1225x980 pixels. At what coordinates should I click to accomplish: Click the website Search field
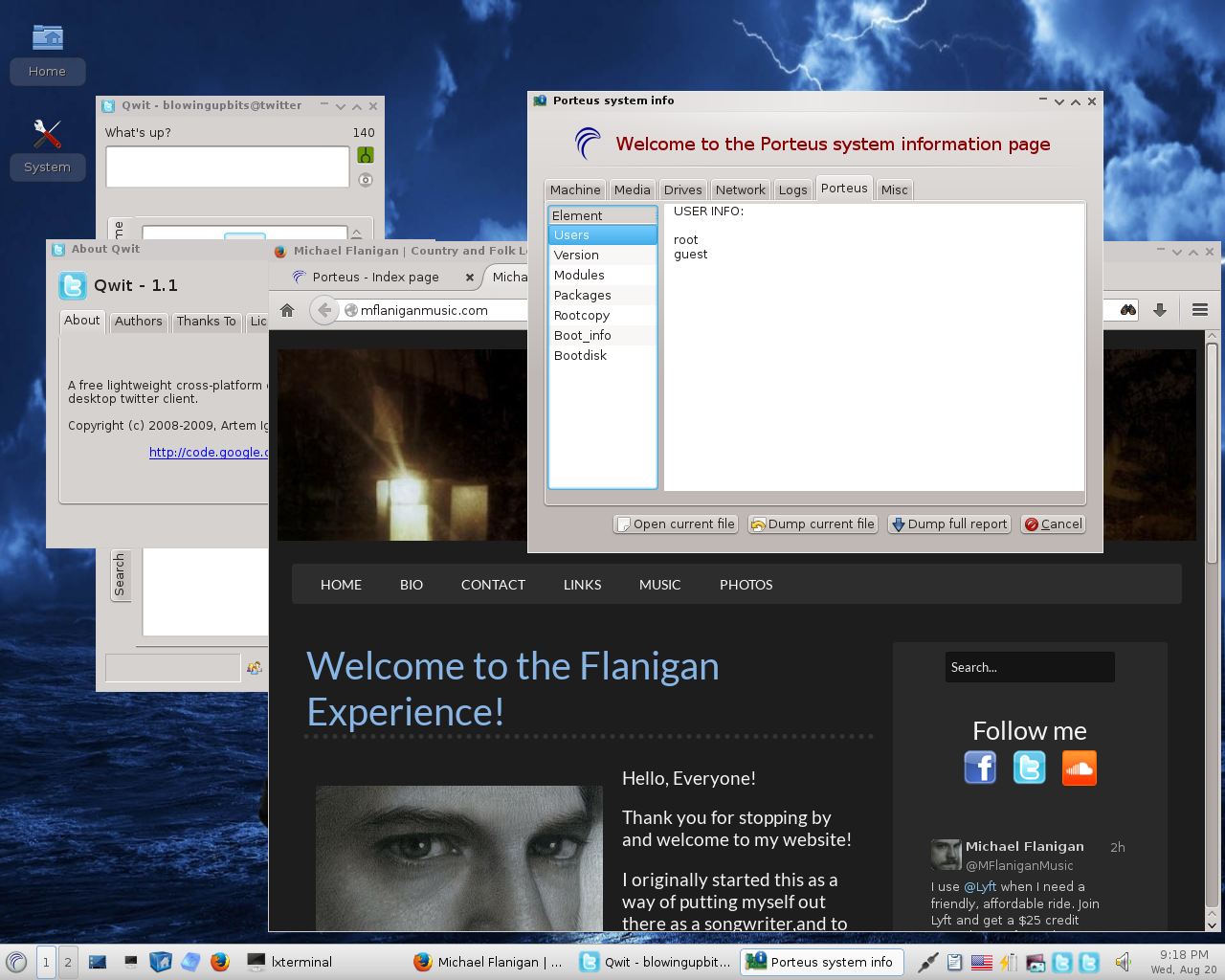tap(1030, 667)
